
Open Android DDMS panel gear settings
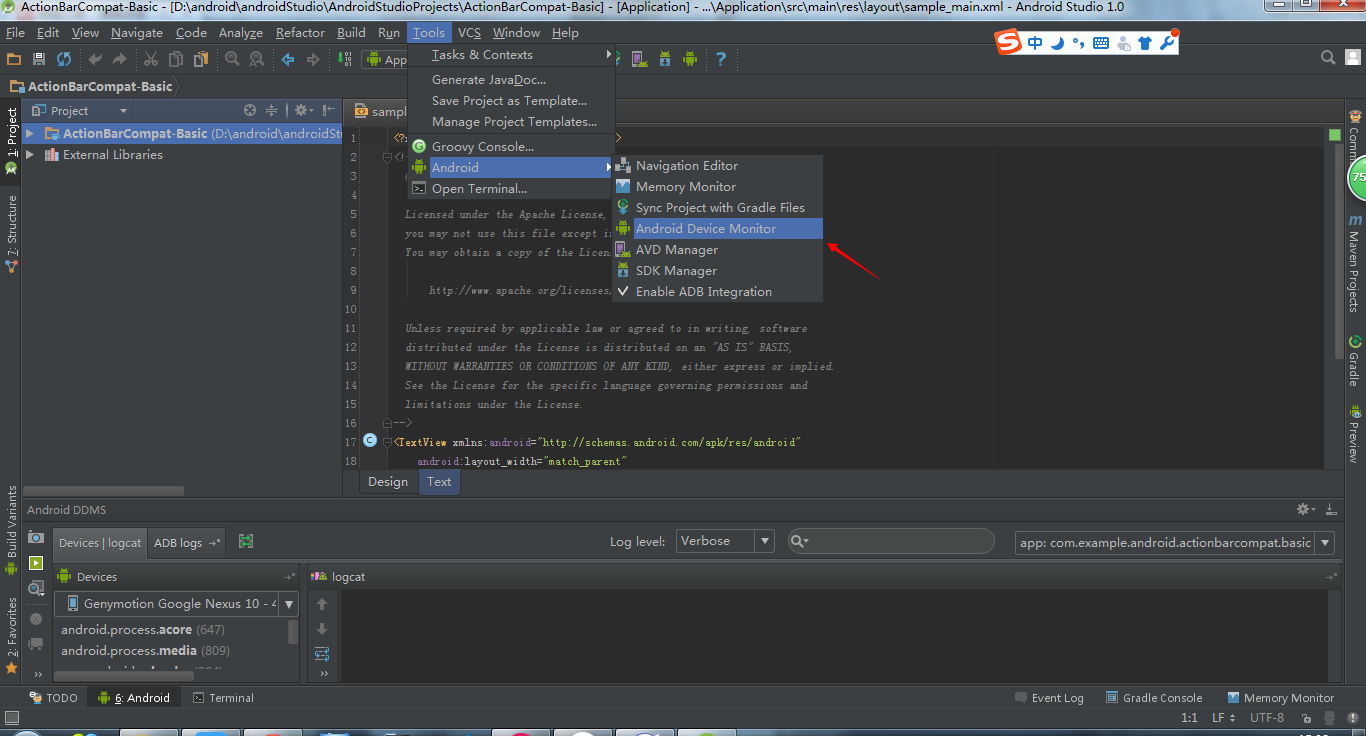[x=1305, y=509]
